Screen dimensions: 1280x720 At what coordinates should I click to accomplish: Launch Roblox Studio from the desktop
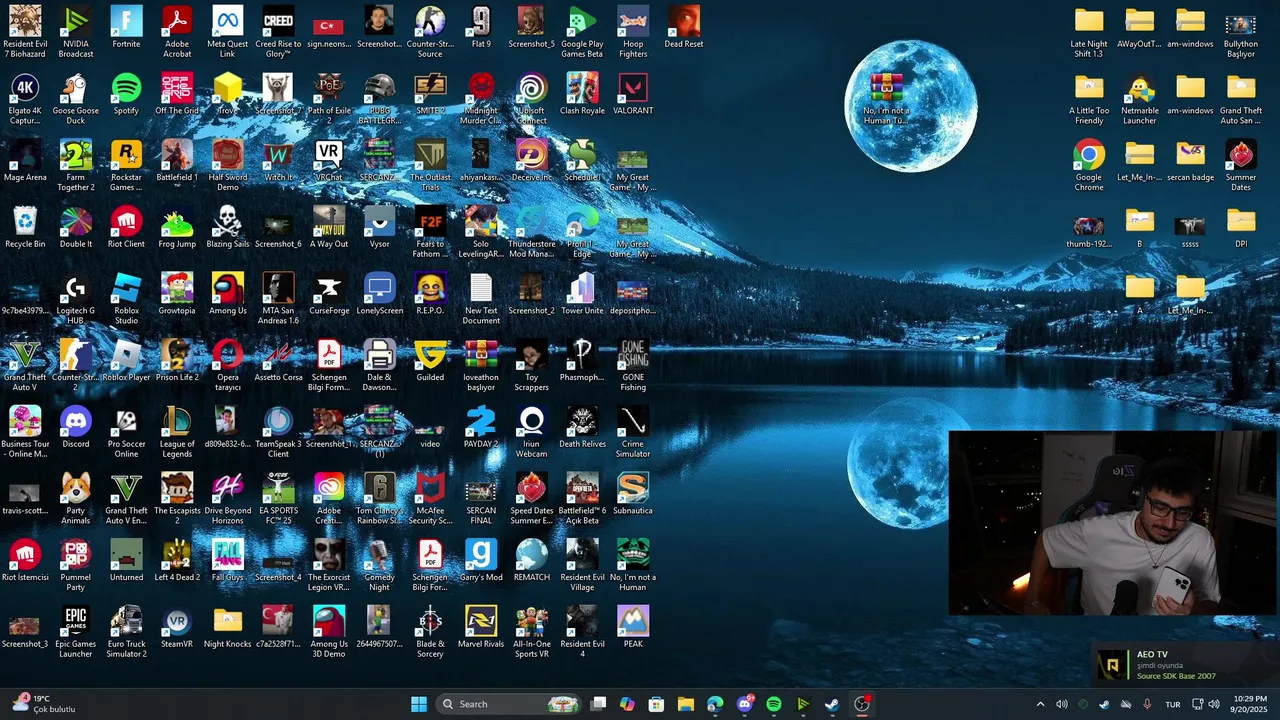pos(126,300)
